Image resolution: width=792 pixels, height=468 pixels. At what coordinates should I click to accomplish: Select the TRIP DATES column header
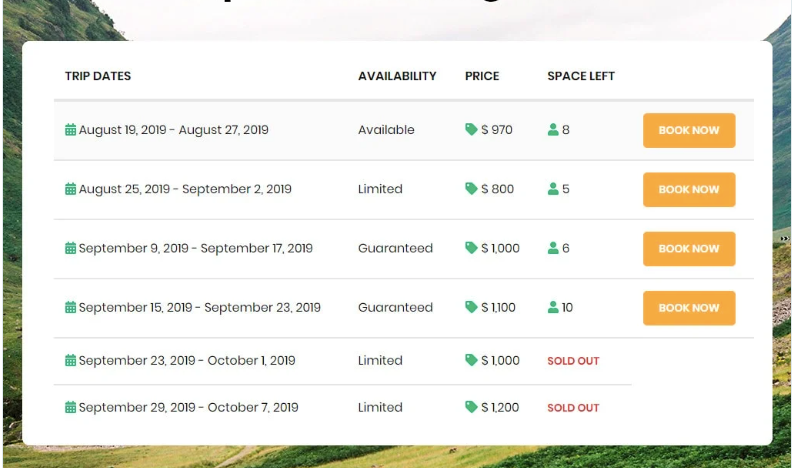pyautogui.click(x=98, y=76)
